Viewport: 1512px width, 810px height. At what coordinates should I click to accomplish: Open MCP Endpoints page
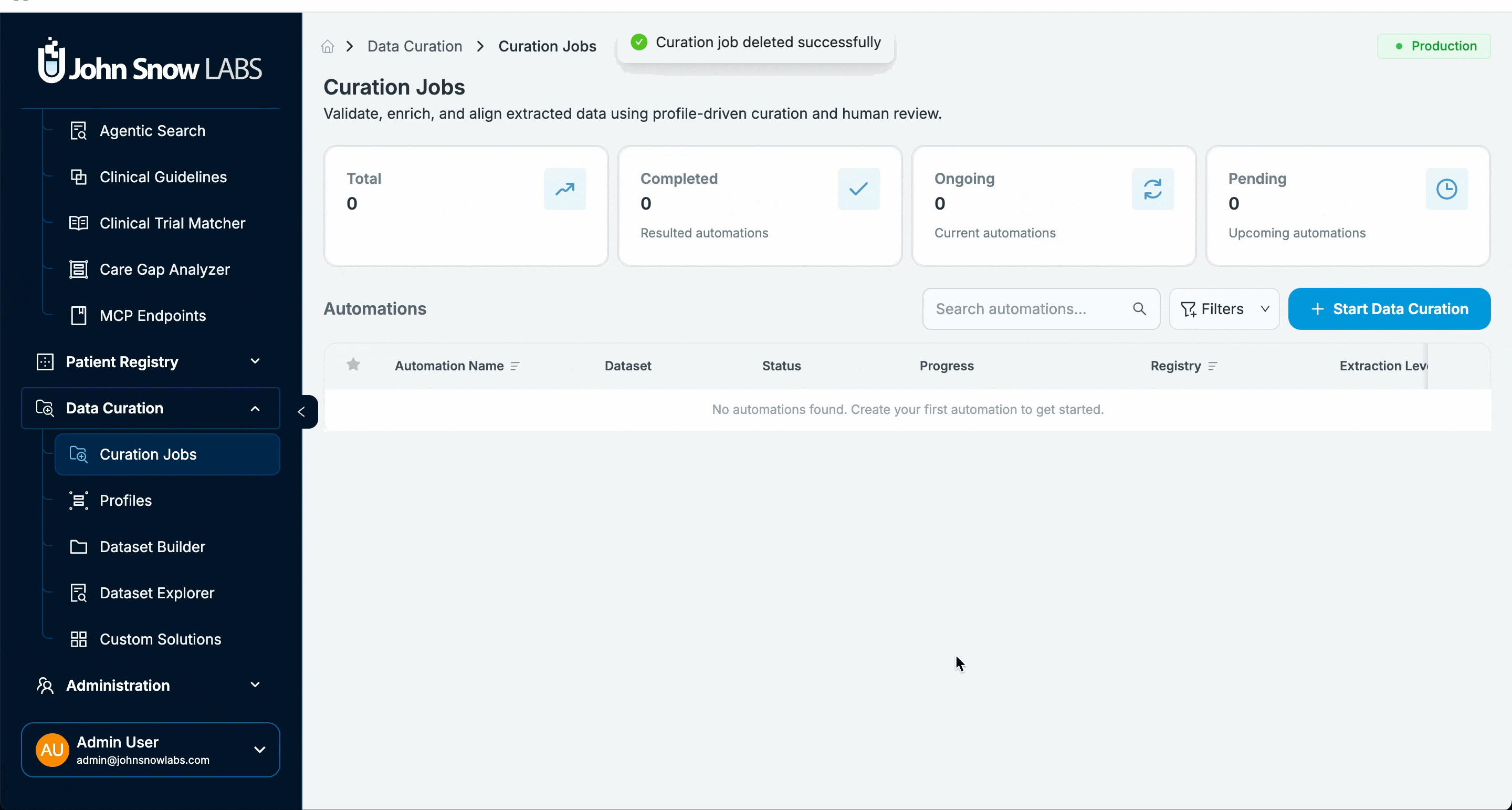153,315
